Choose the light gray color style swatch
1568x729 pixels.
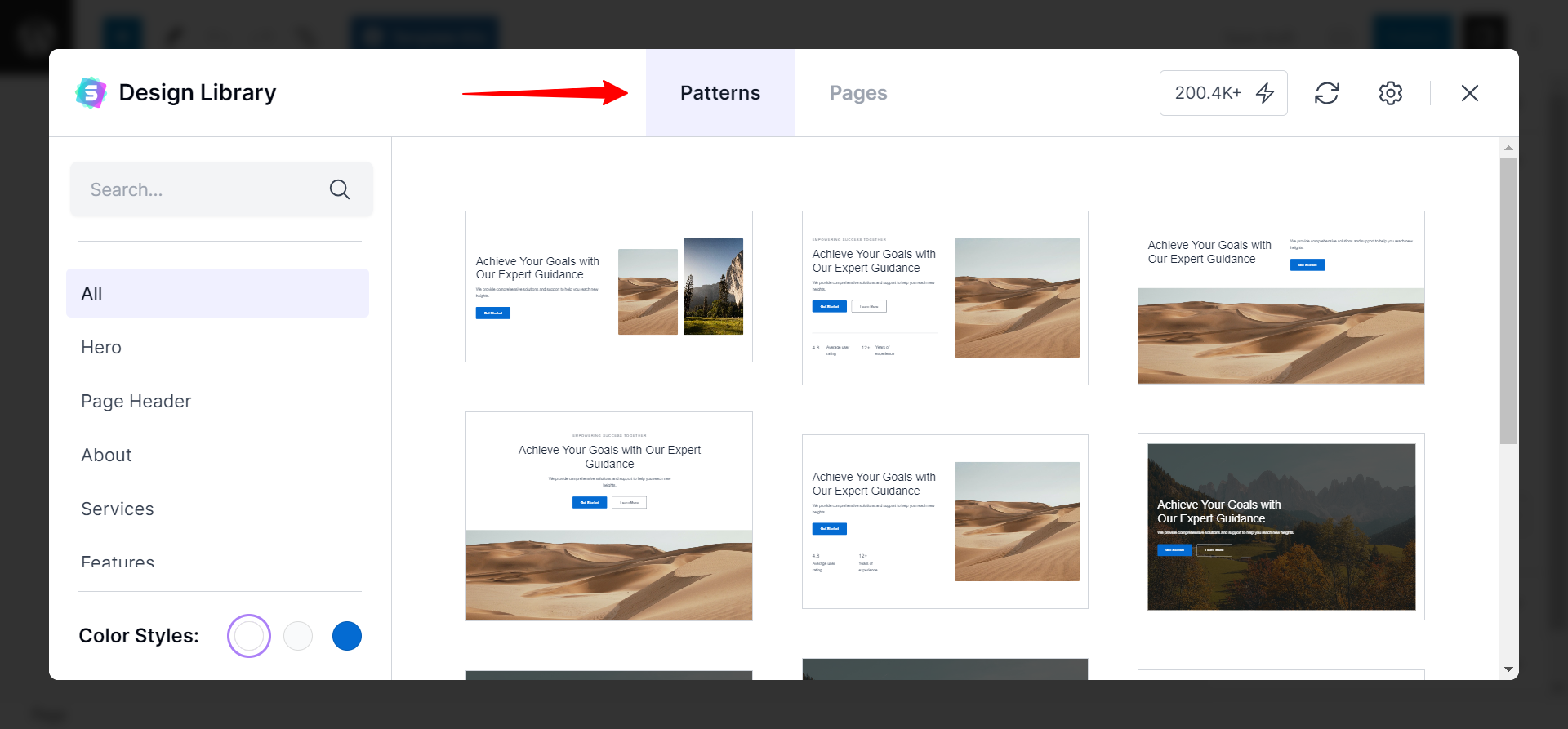298,636
